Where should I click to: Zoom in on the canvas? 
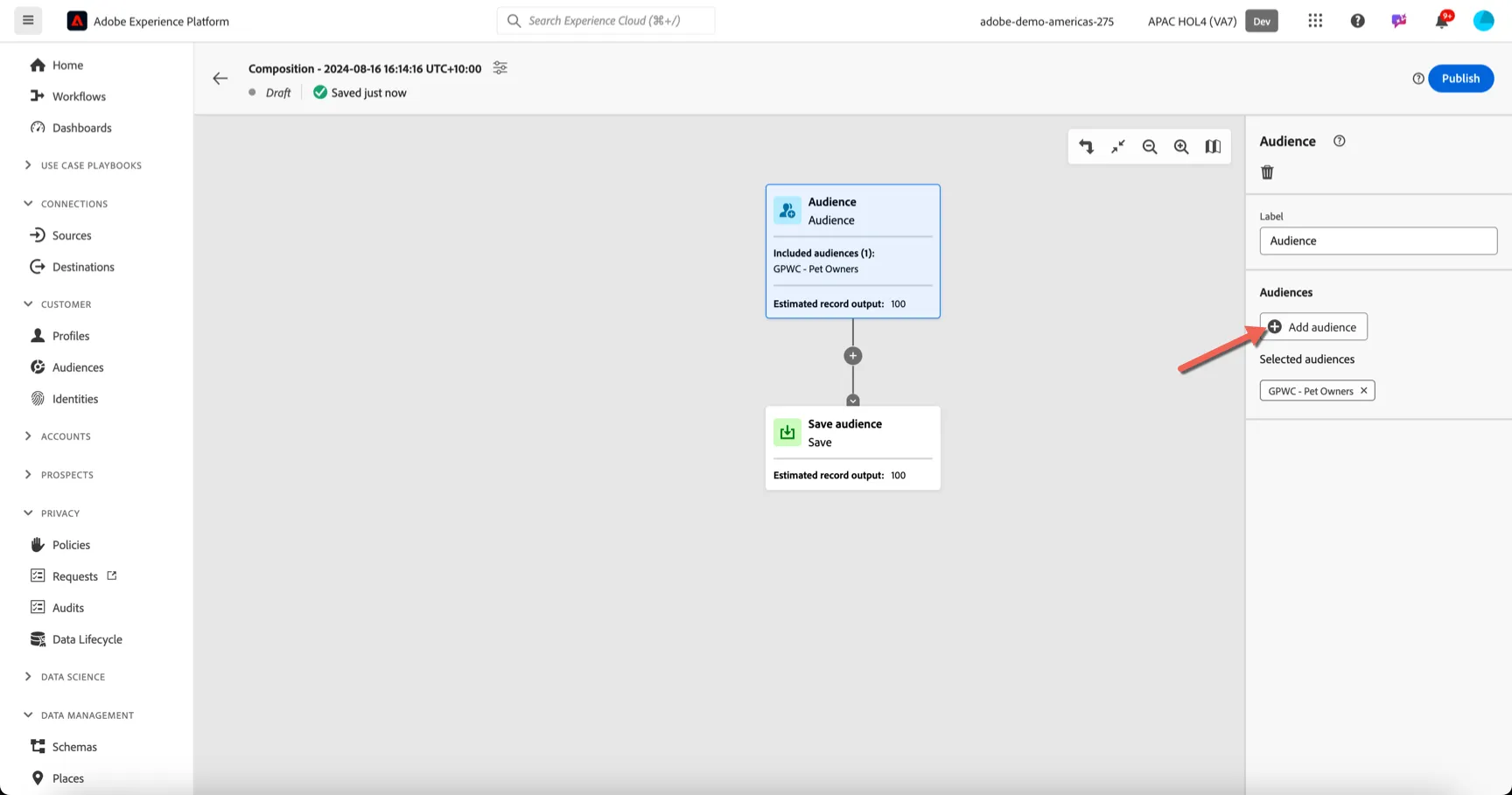click(x=1181, y=147)
